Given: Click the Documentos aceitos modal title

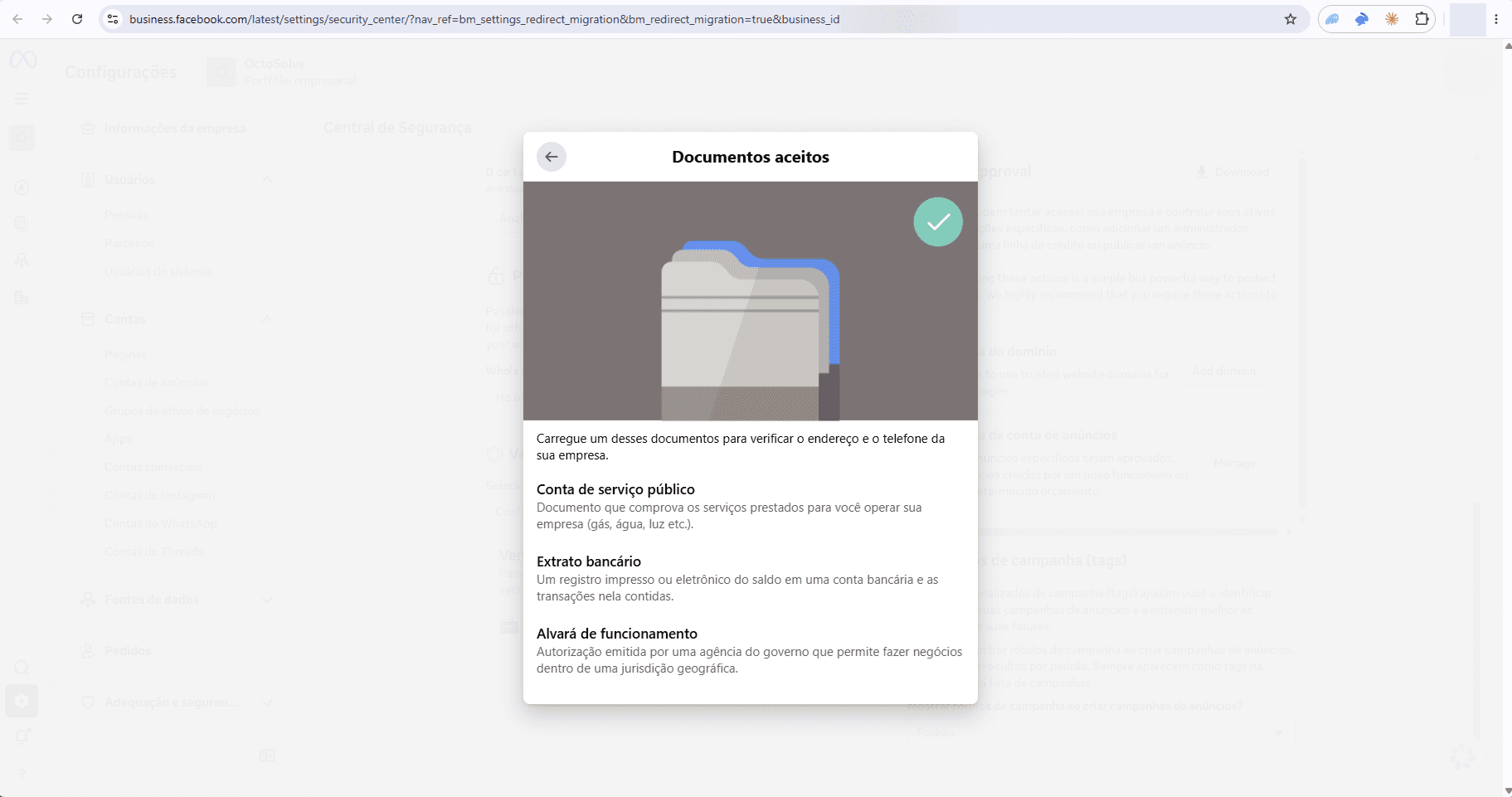Looking at the screenshot, I should (751, 157).
